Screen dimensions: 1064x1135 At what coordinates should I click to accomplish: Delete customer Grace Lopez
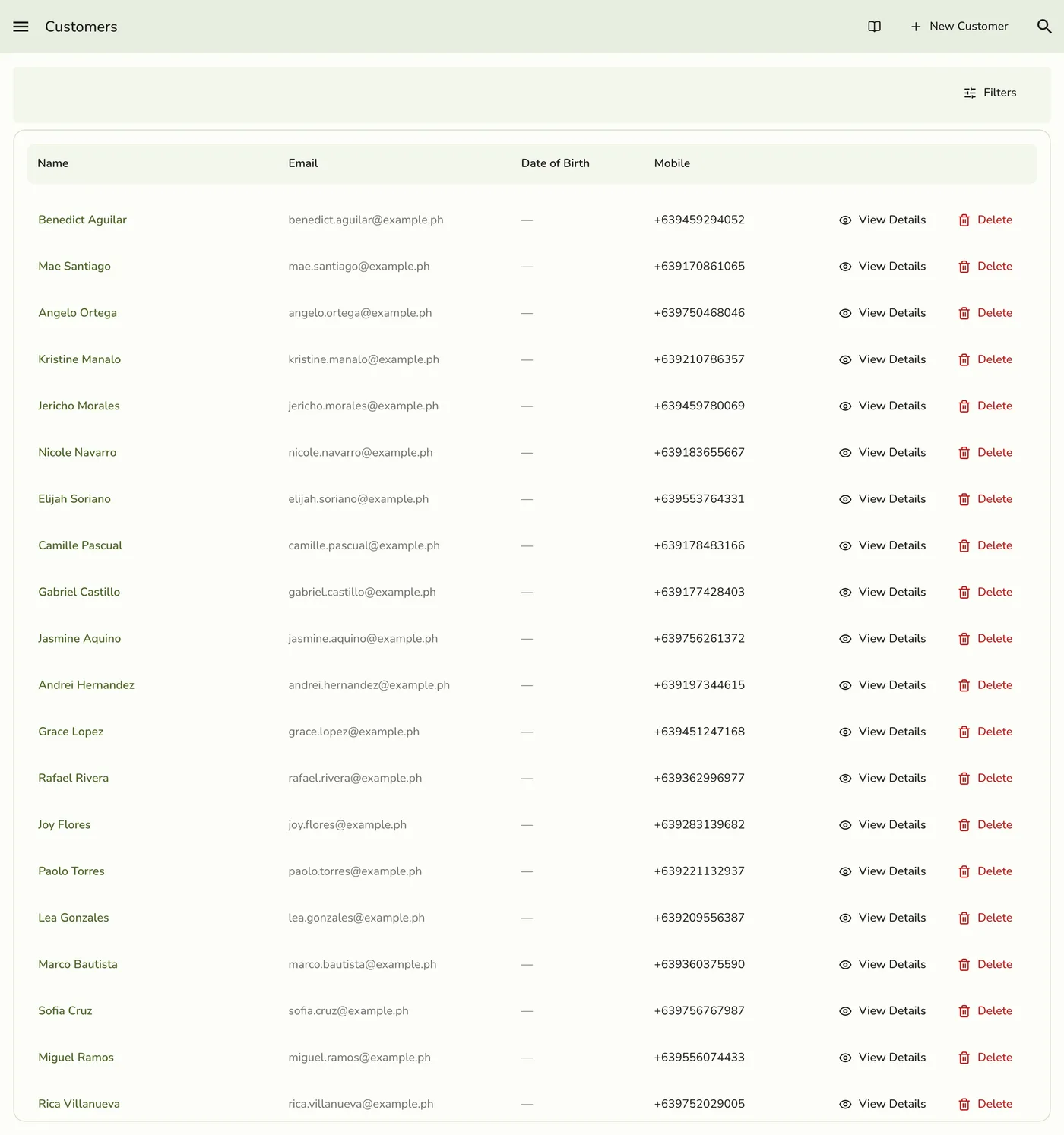[x=985, y=732]
